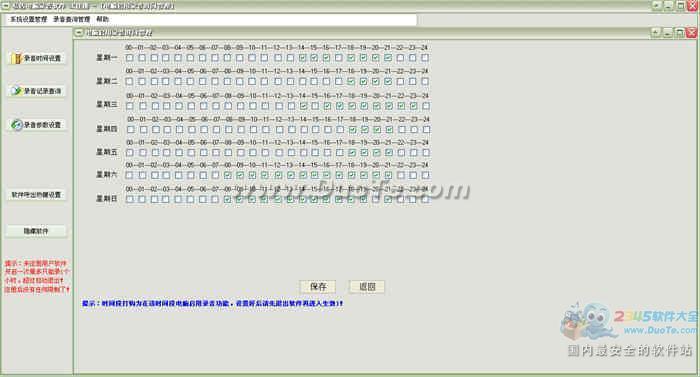Image resolution: width=700 pixels, height=377 pixels.
Task: Check the last checkbox in the 星期五 row
Action: pos(426,152)
